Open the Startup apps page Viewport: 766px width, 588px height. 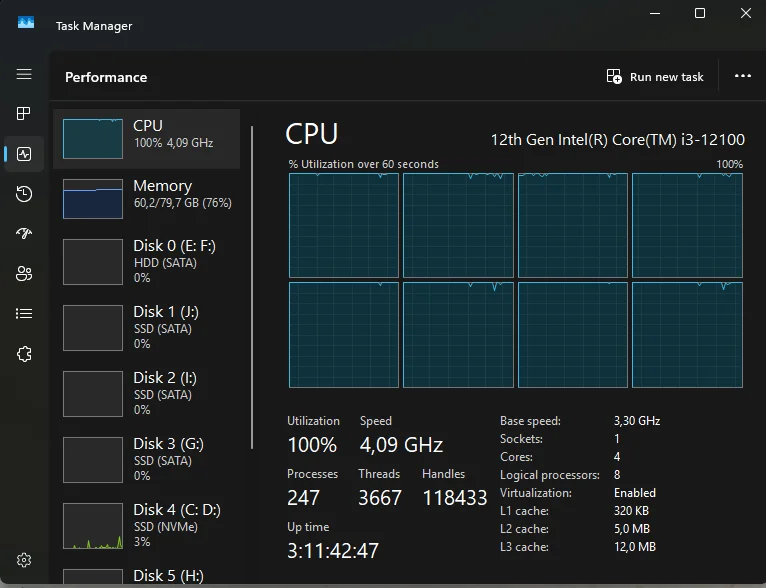pos(24,234)
